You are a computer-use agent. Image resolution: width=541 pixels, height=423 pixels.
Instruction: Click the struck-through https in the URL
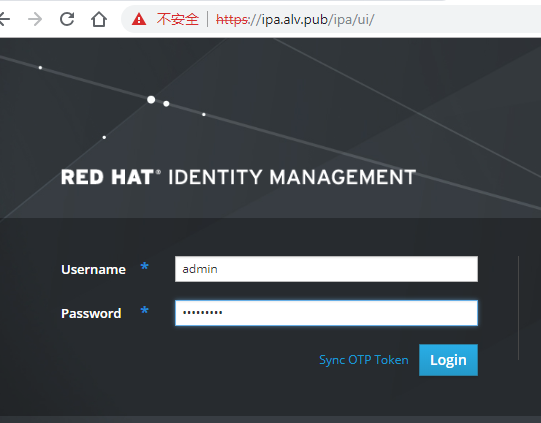232,20
